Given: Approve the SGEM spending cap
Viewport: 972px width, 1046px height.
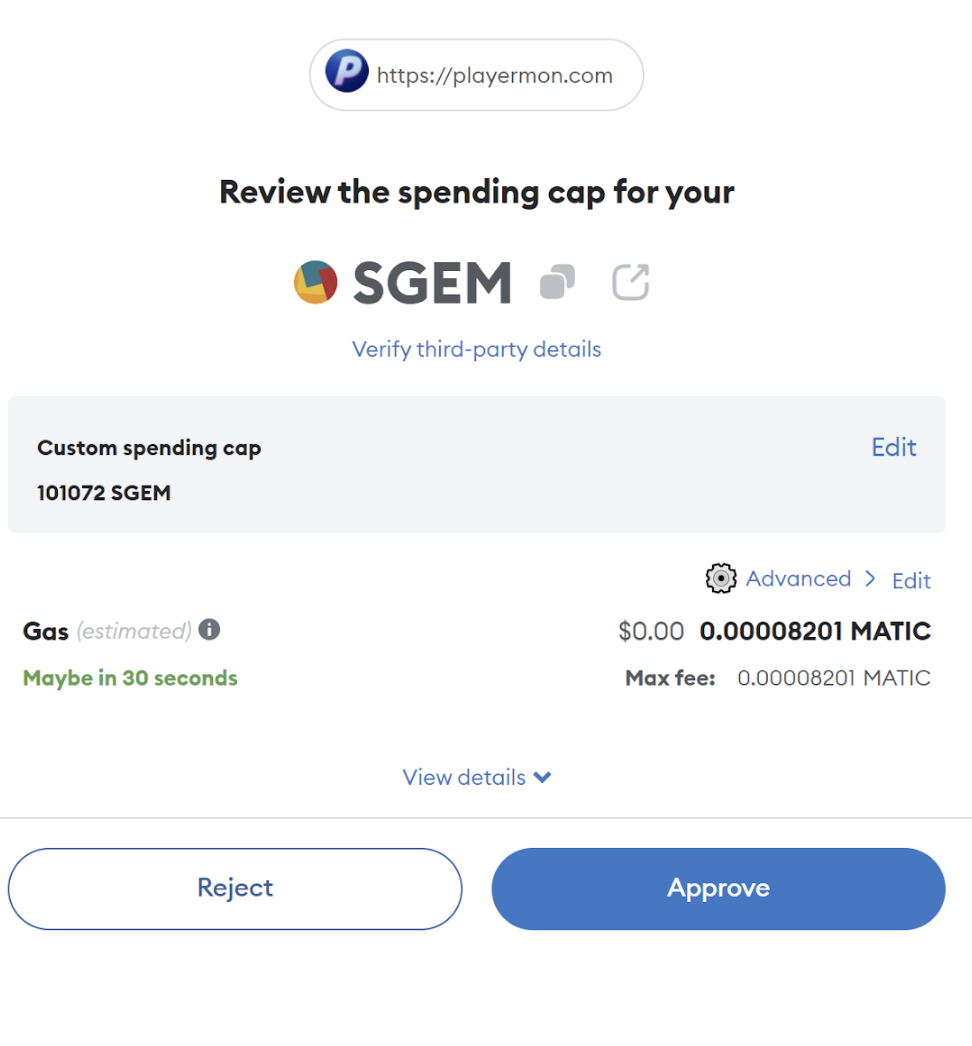Looking at the screenshot, I should click(x=718, y=888).
